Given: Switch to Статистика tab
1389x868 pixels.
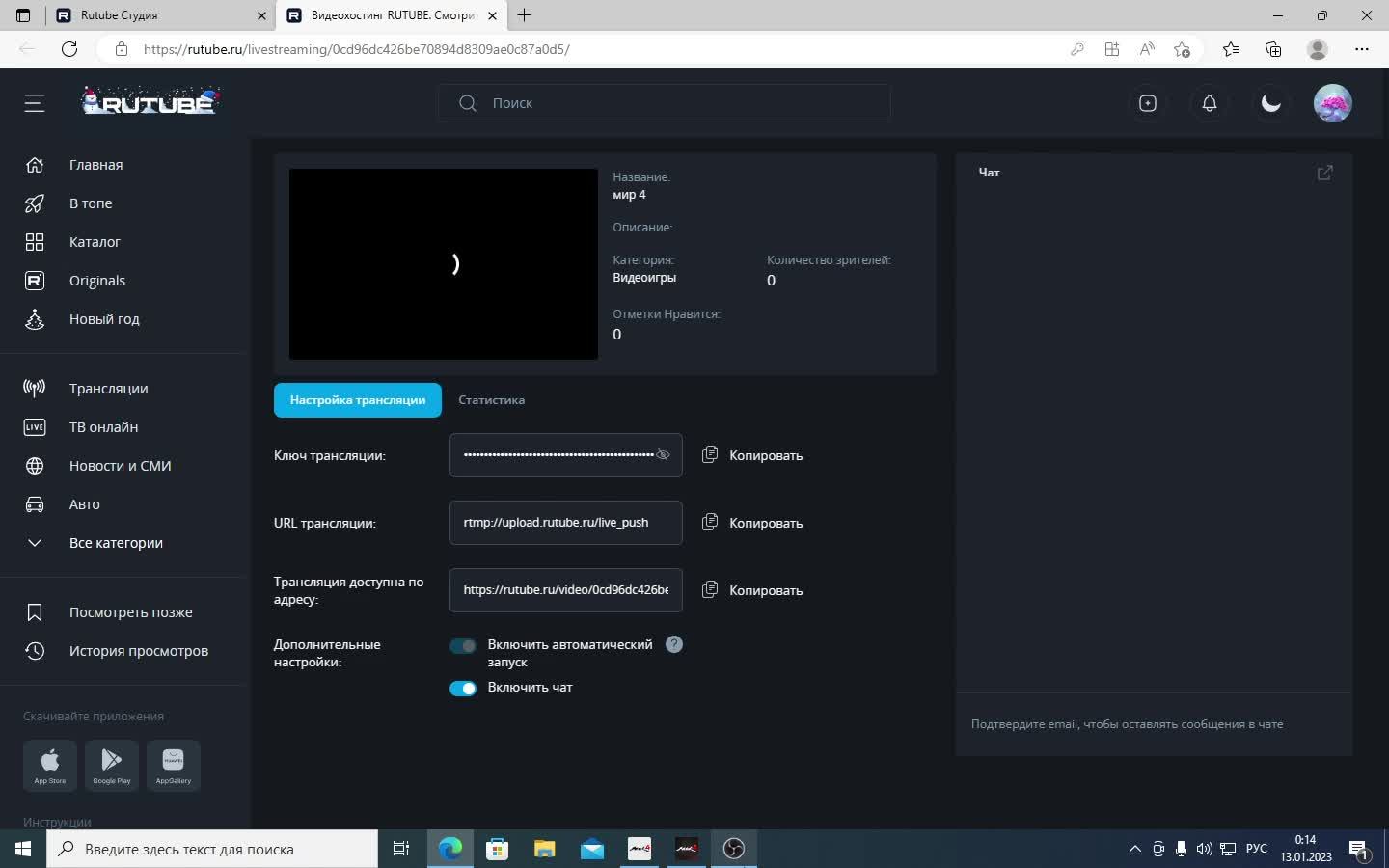Looking at the screenshot, I should click(492, 400).
